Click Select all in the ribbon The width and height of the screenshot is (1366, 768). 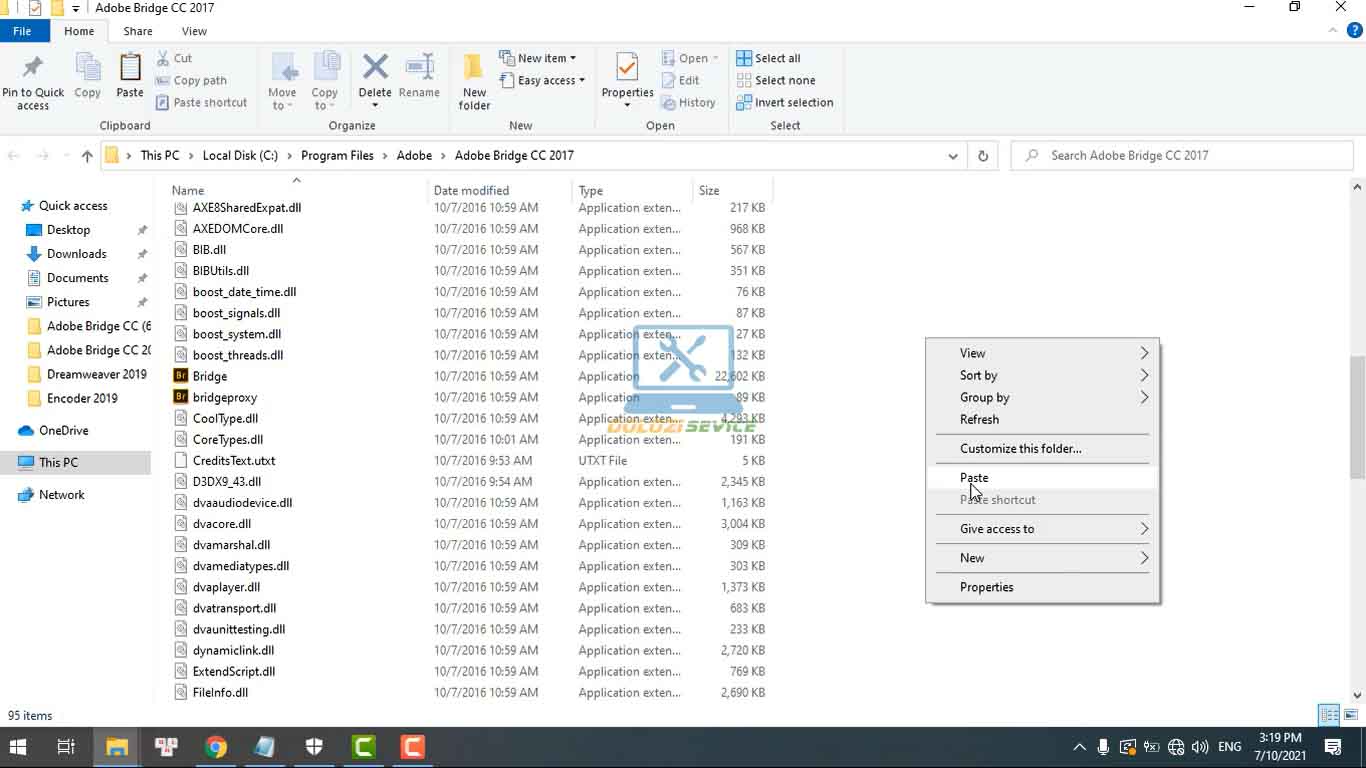pos(768,58)
